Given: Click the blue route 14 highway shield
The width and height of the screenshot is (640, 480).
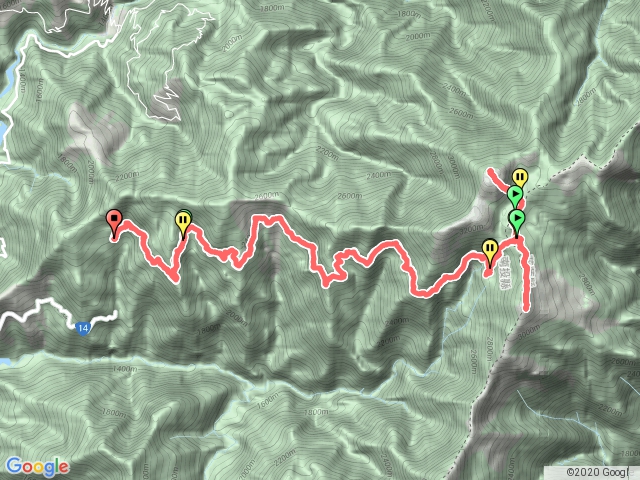Looking at the screenshot, I should click(x=83, y=328).
